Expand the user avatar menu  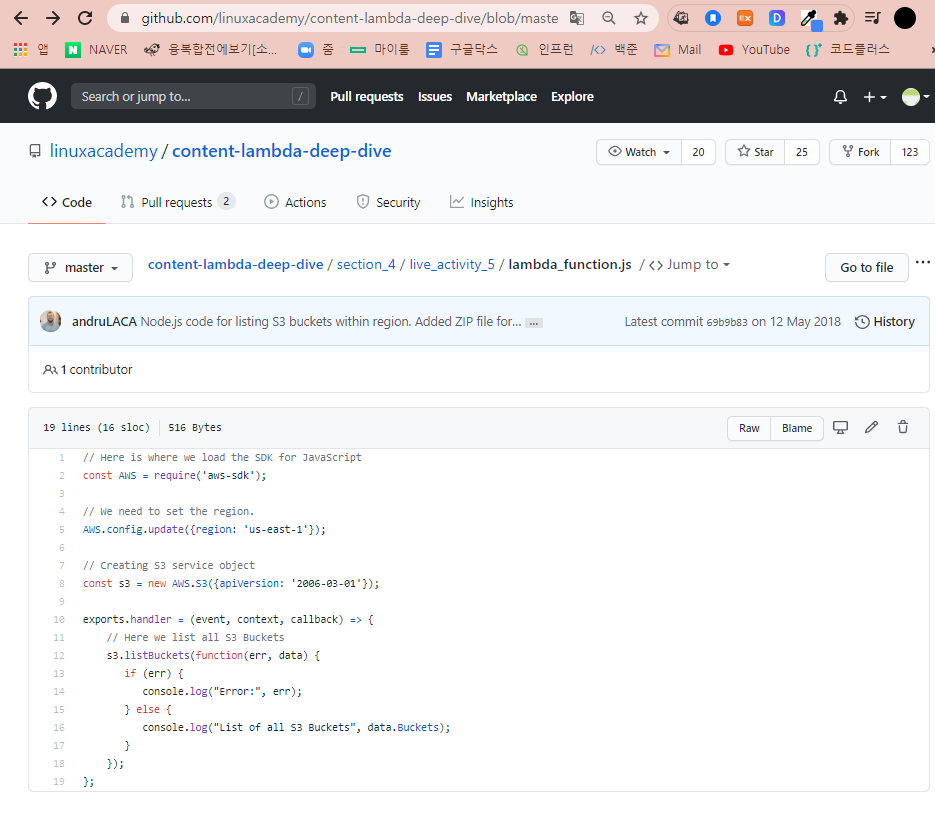point(915,97)
